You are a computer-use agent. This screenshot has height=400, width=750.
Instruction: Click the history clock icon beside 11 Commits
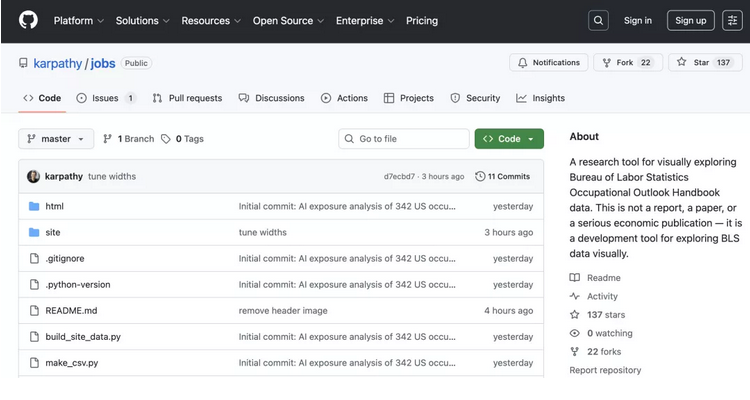pos(480,176)
